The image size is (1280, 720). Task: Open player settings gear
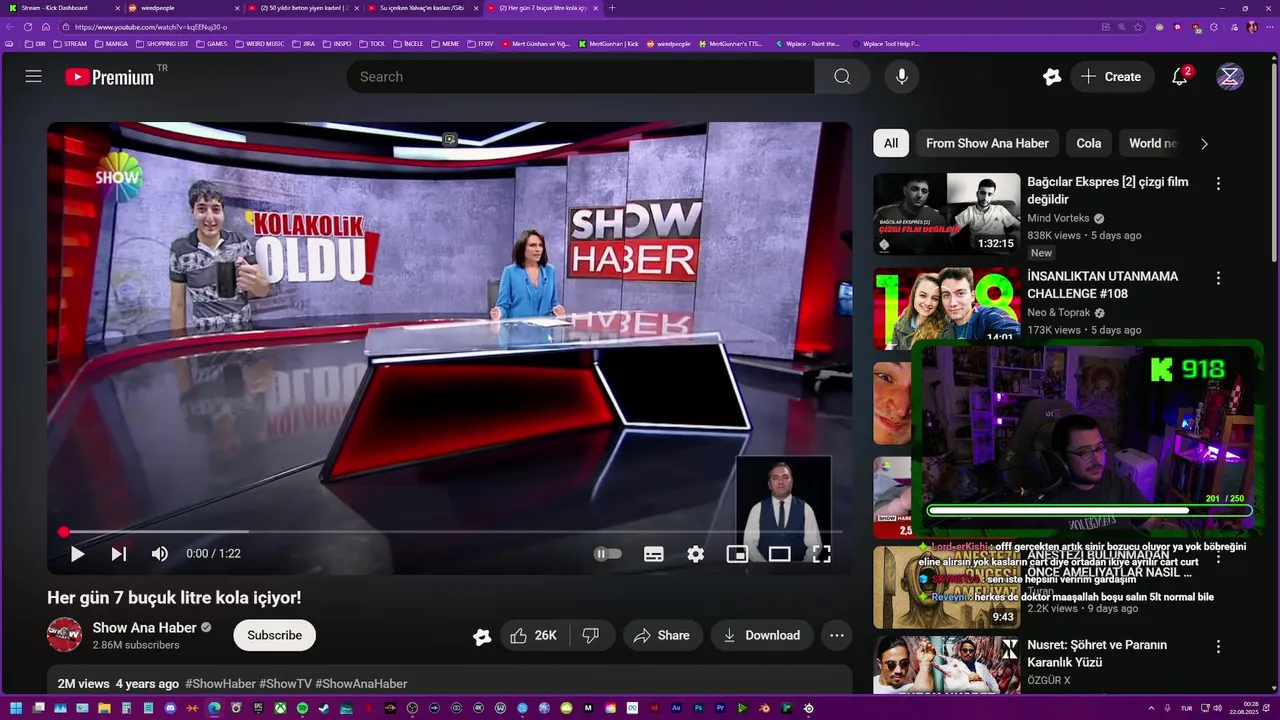pyautogui.click(x=696, y=554)
